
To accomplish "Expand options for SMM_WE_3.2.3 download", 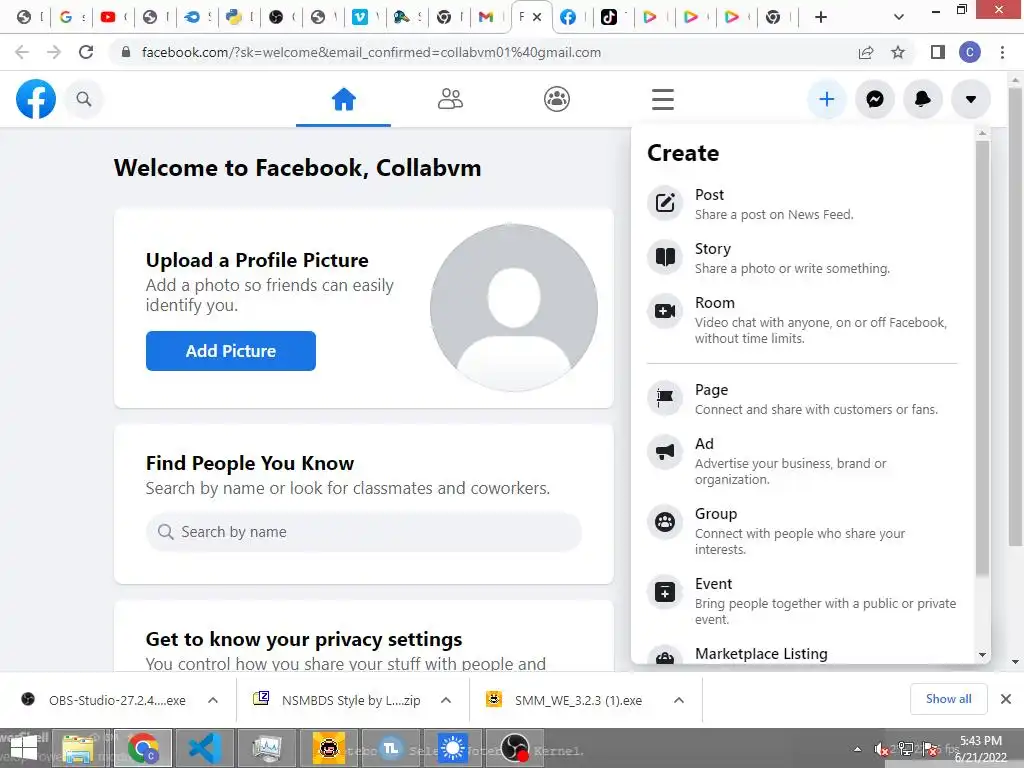I will (x=679, y=700).
